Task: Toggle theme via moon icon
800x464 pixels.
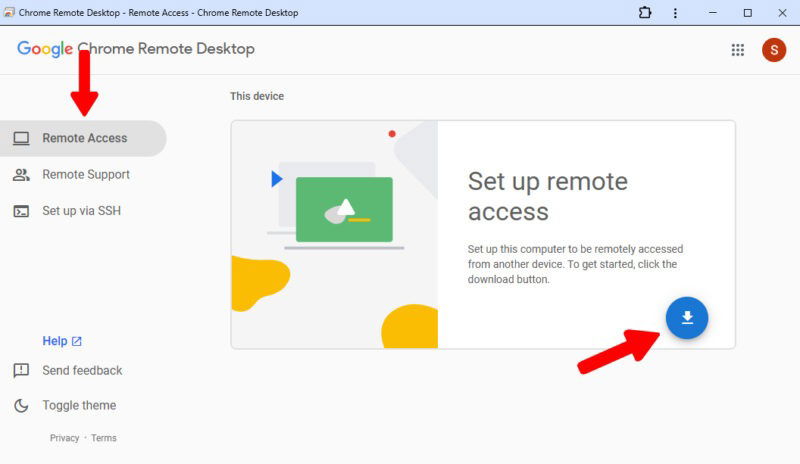Action: click(x=21, y=406)
